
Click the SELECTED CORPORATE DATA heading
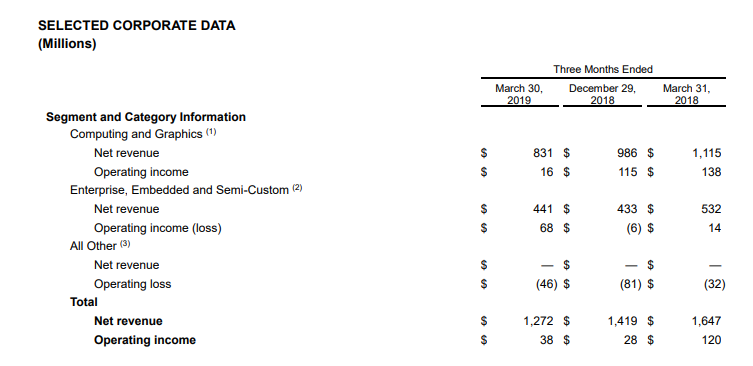coord(137,25)
